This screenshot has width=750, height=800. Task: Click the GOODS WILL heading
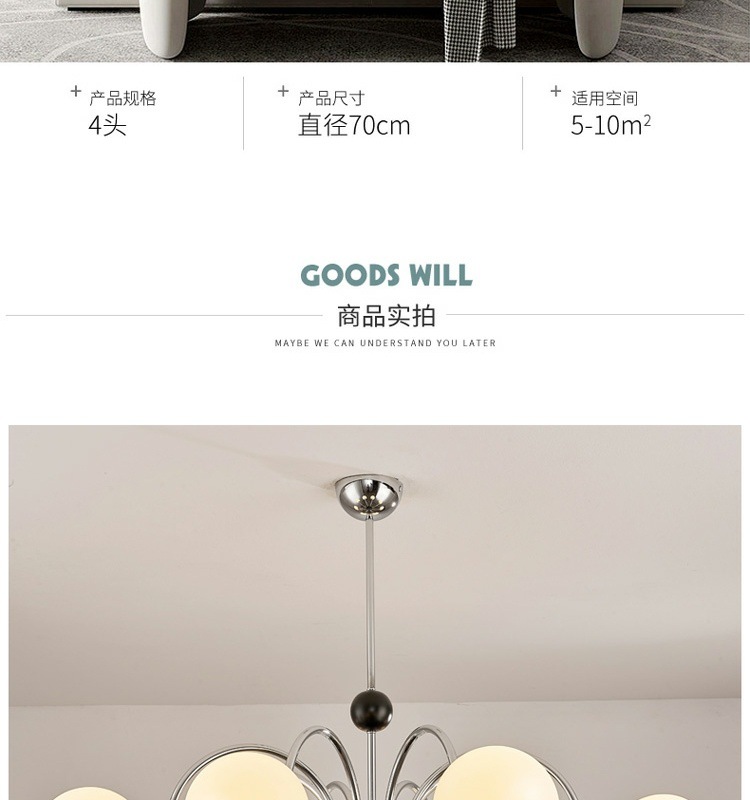pos(386,276)
